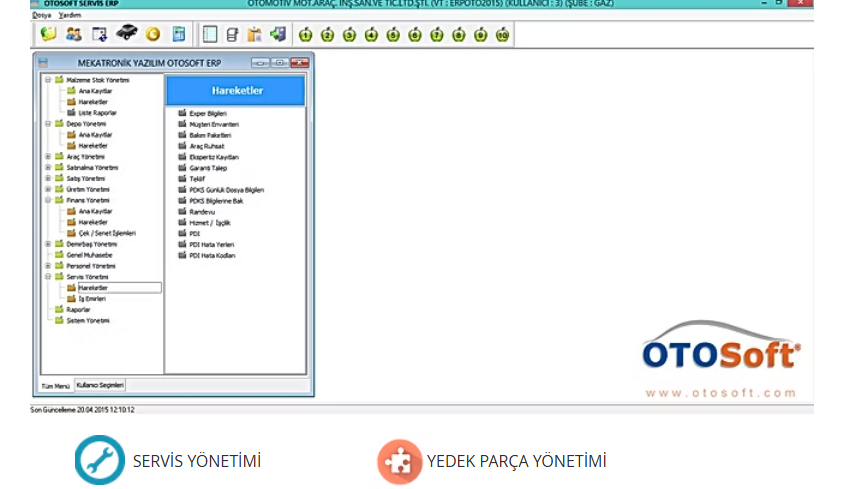Viewport: 856px width, 489px height.
Task: Click the two-people users icon in toolbar
Action: pyautogui.click(x=73, y=35)
